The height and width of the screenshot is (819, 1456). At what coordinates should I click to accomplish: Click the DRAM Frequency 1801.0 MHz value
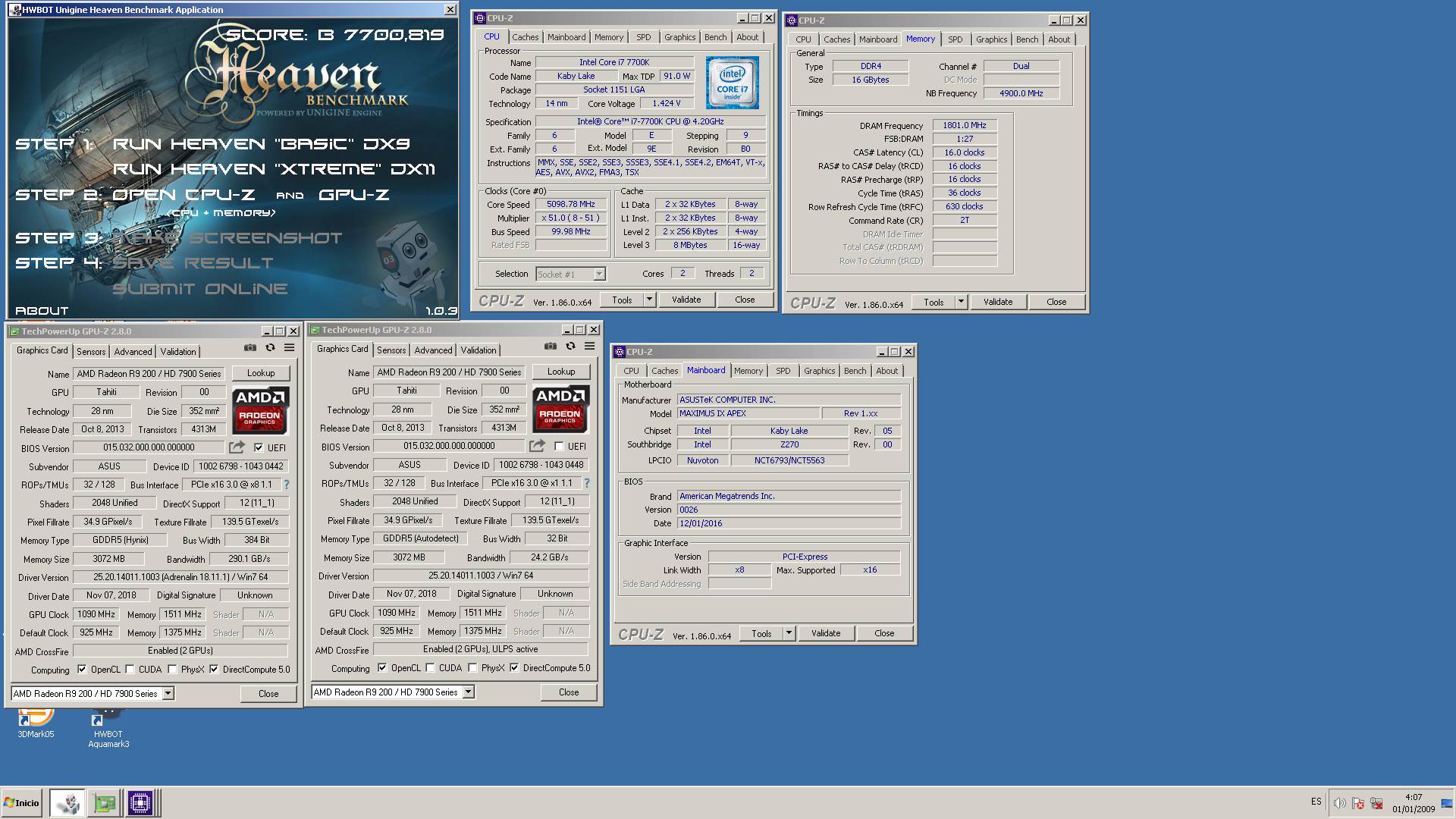click(x=965, y=126)
